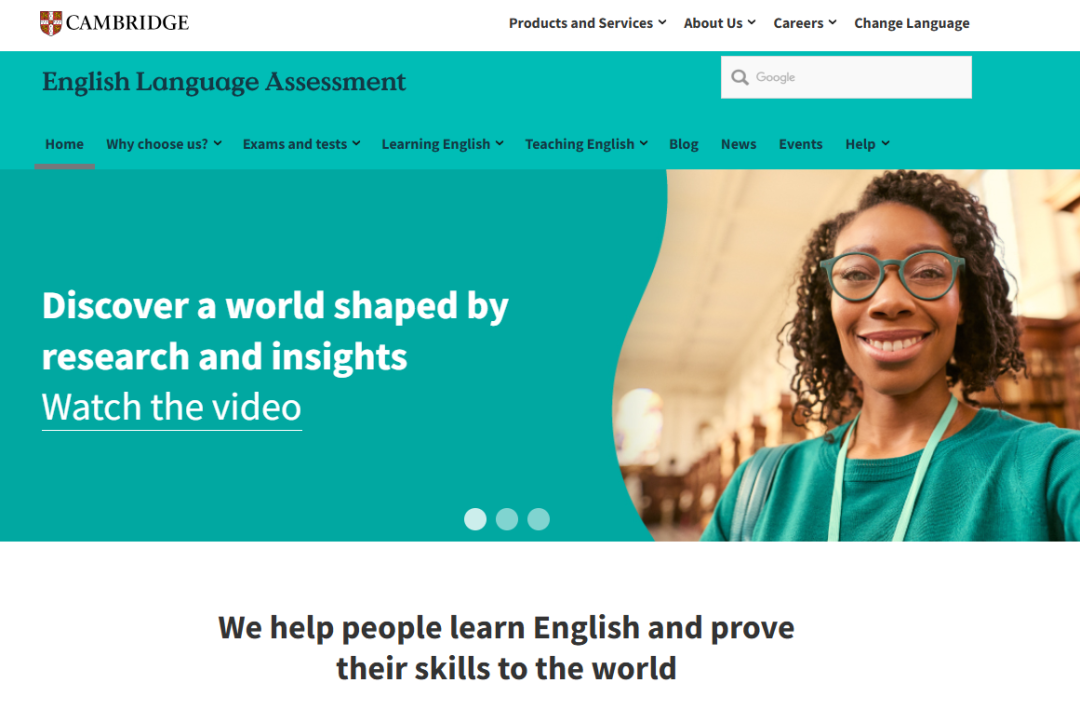Click the Watch the video link
This screenshot has width=1080, height=723.
pos(172,407)
